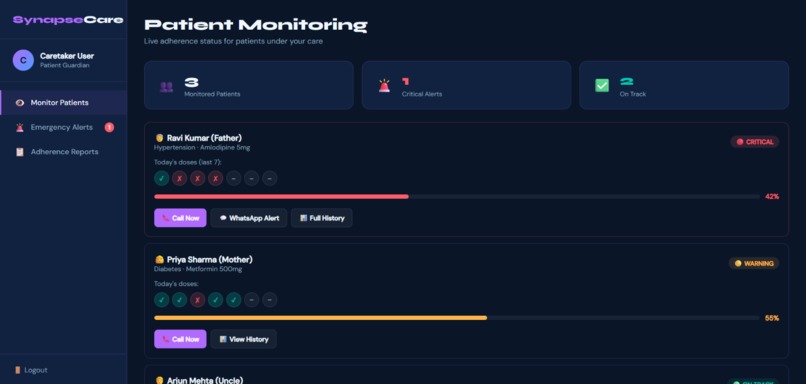Click Priya Sharma's second dose checkmark circle
Viewport: 806px width, 384px height.
pyautogui.click(x=179, y=300)
